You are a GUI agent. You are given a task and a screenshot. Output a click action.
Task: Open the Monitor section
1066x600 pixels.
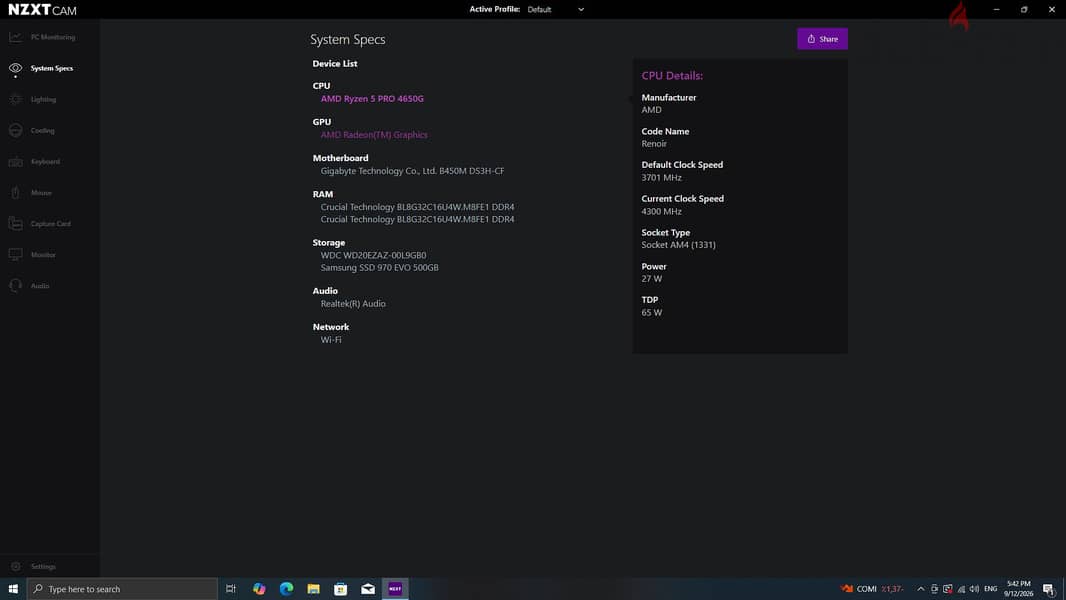(x=33, y=255)
